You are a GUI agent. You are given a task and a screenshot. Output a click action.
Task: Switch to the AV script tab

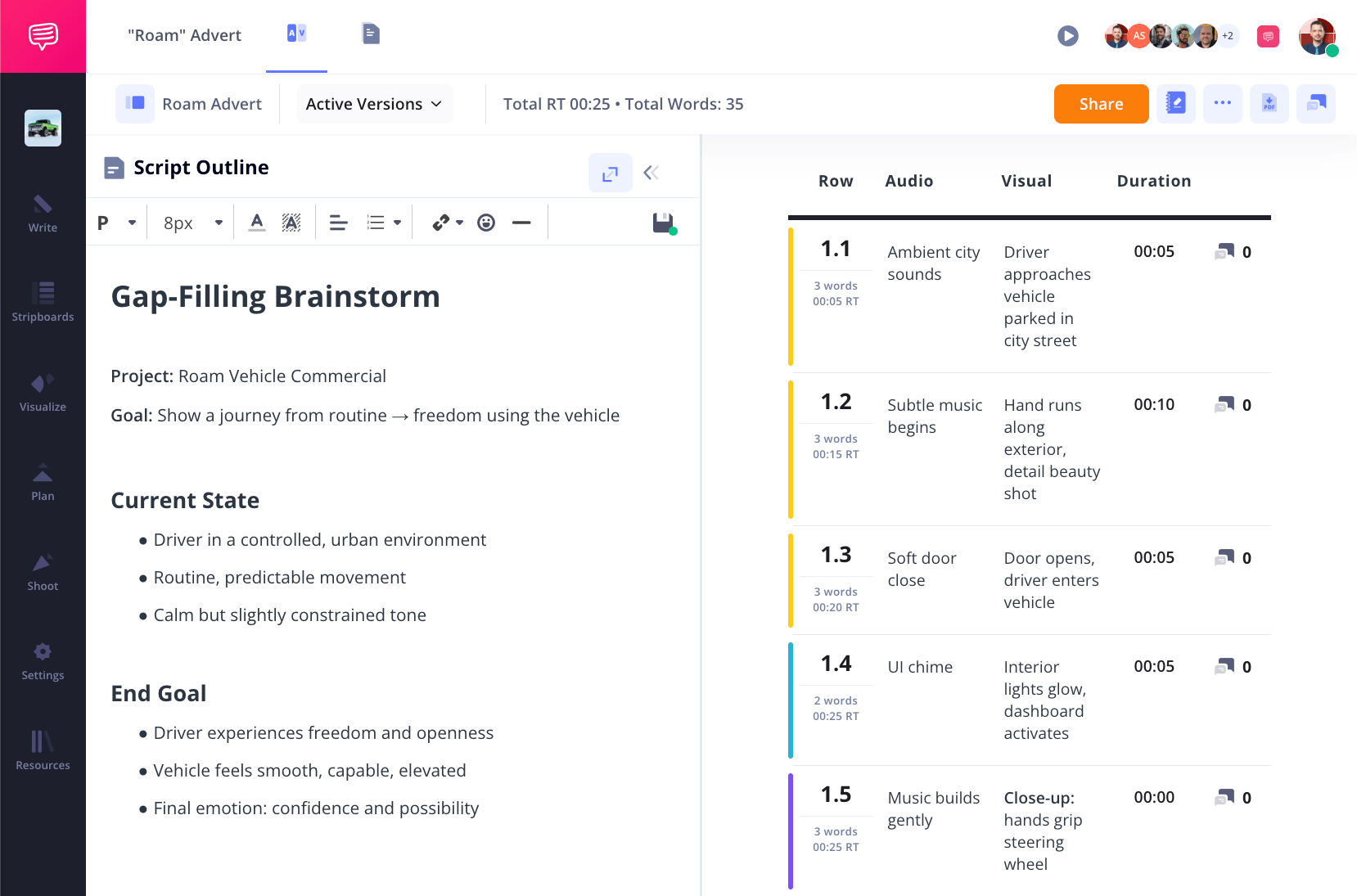pyautogui.click(x=296, y=34)
